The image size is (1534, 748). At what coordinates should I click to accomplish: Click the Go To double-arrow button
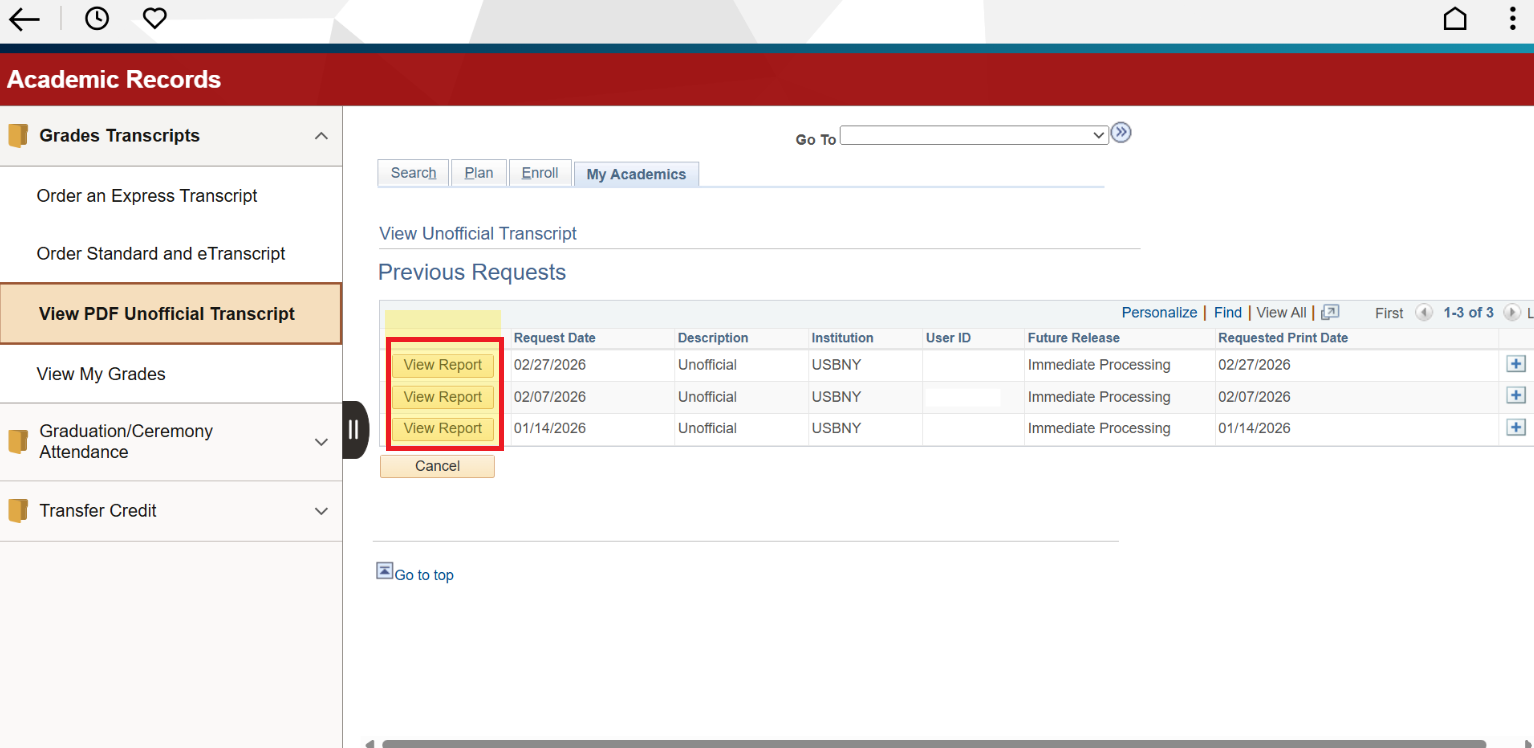[x=1120, y=133]
